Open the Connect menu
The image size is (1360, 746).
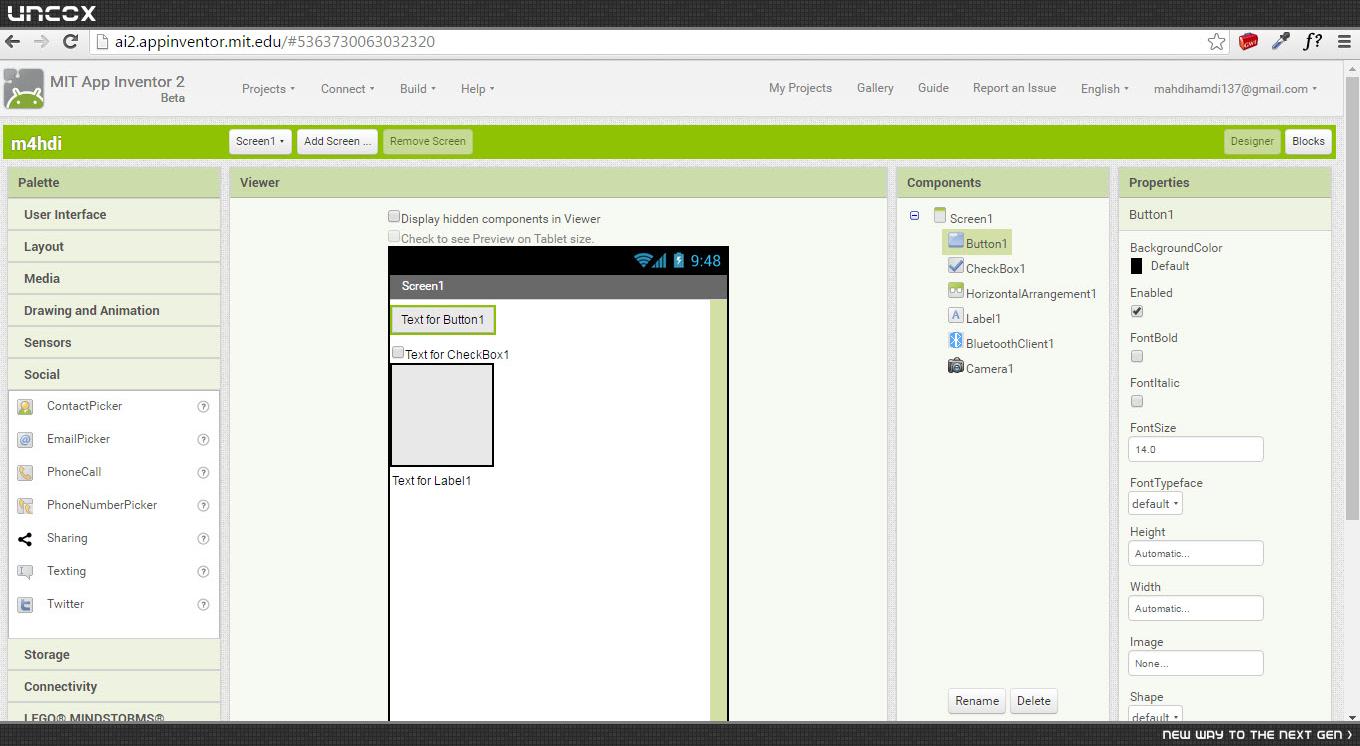347,89
